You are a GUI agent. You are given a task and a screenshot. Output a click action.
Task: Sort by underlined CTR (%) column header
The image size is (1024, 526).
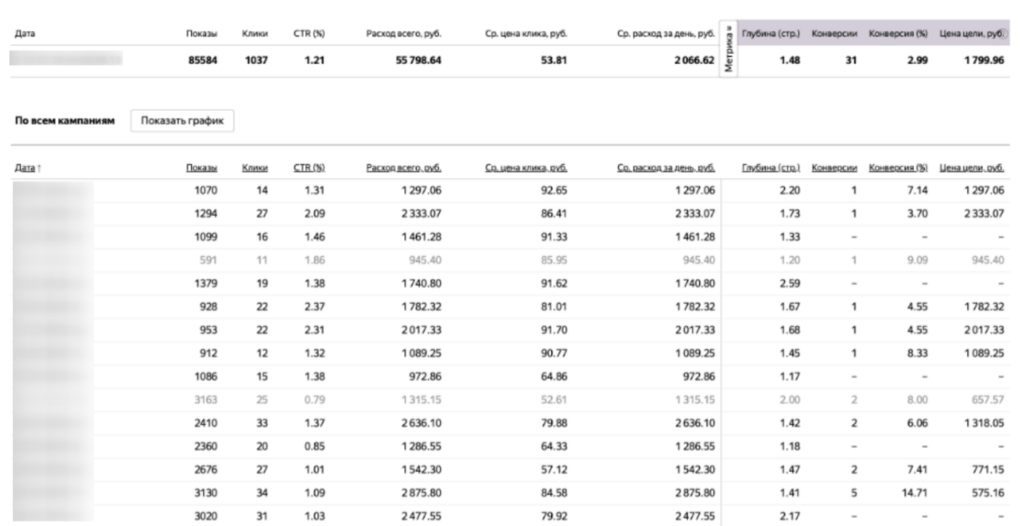(308, 167)
